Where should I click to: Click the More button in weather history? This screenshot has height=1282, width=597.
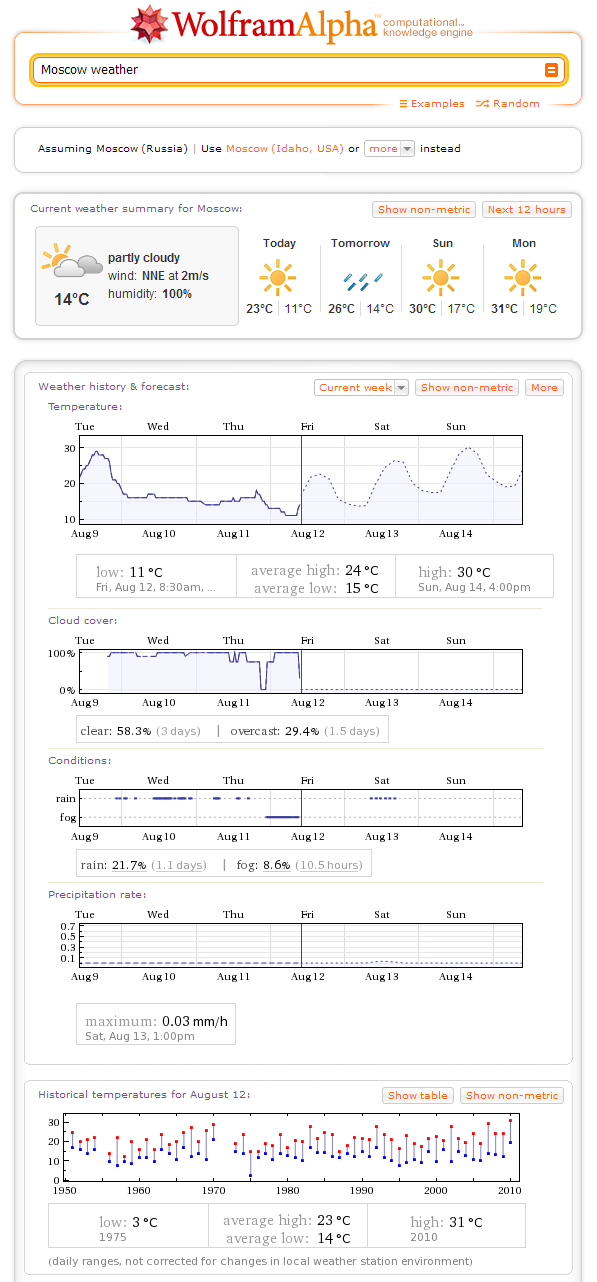[544, 388]
